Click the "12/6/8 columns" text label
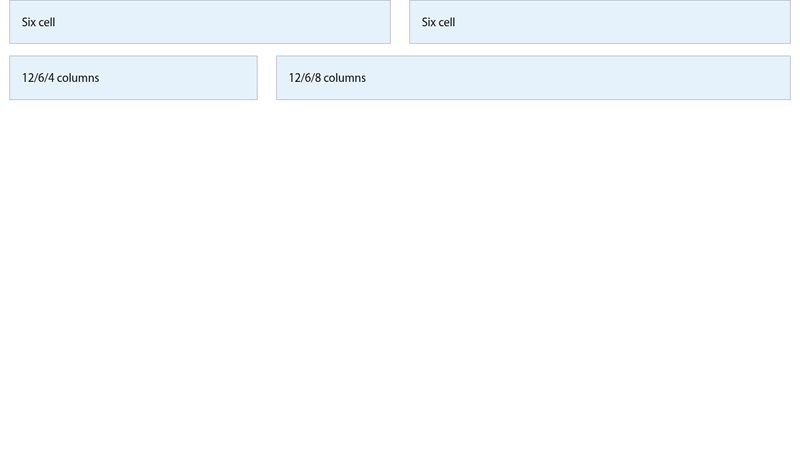The width and height of the screenshot is (800, 450). click(x=327, y=78)
